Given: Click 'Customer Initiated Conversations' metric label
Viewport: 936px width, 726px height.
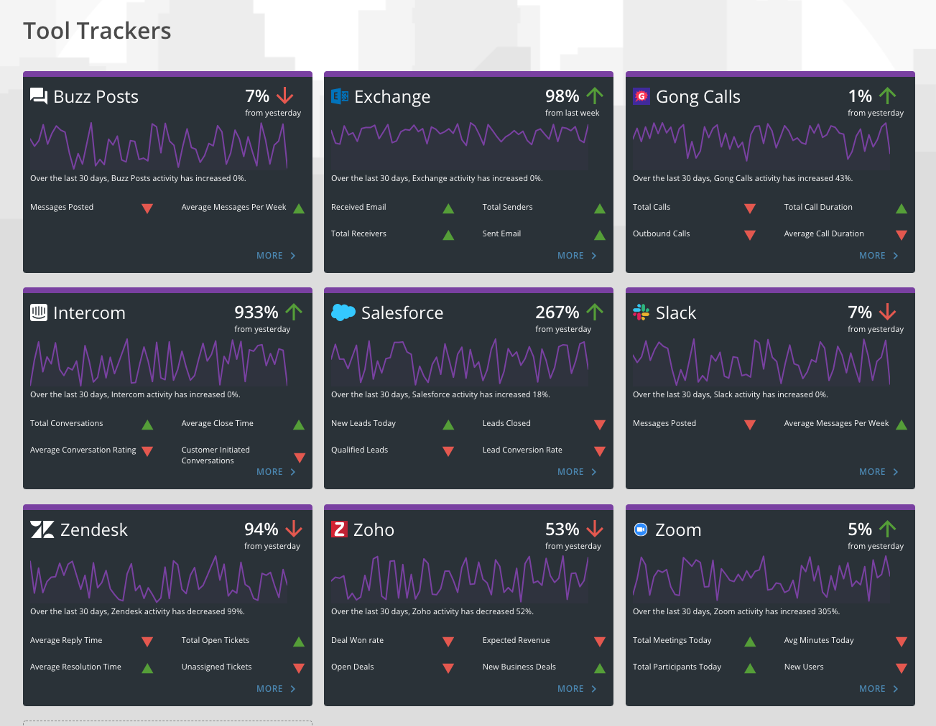Looking at the screenshot, I should coord(215,455).
